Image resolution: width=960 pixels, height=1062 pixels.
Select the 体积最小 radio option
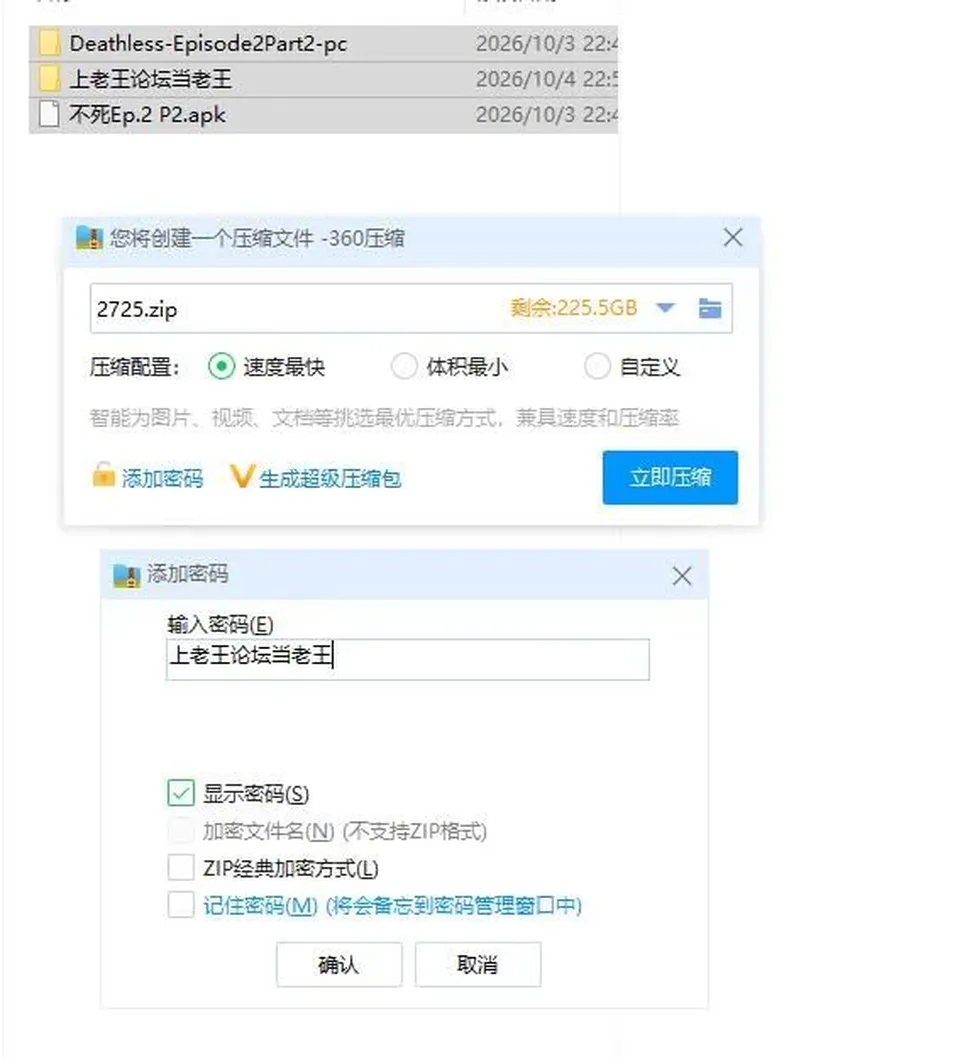pos(404,366)
